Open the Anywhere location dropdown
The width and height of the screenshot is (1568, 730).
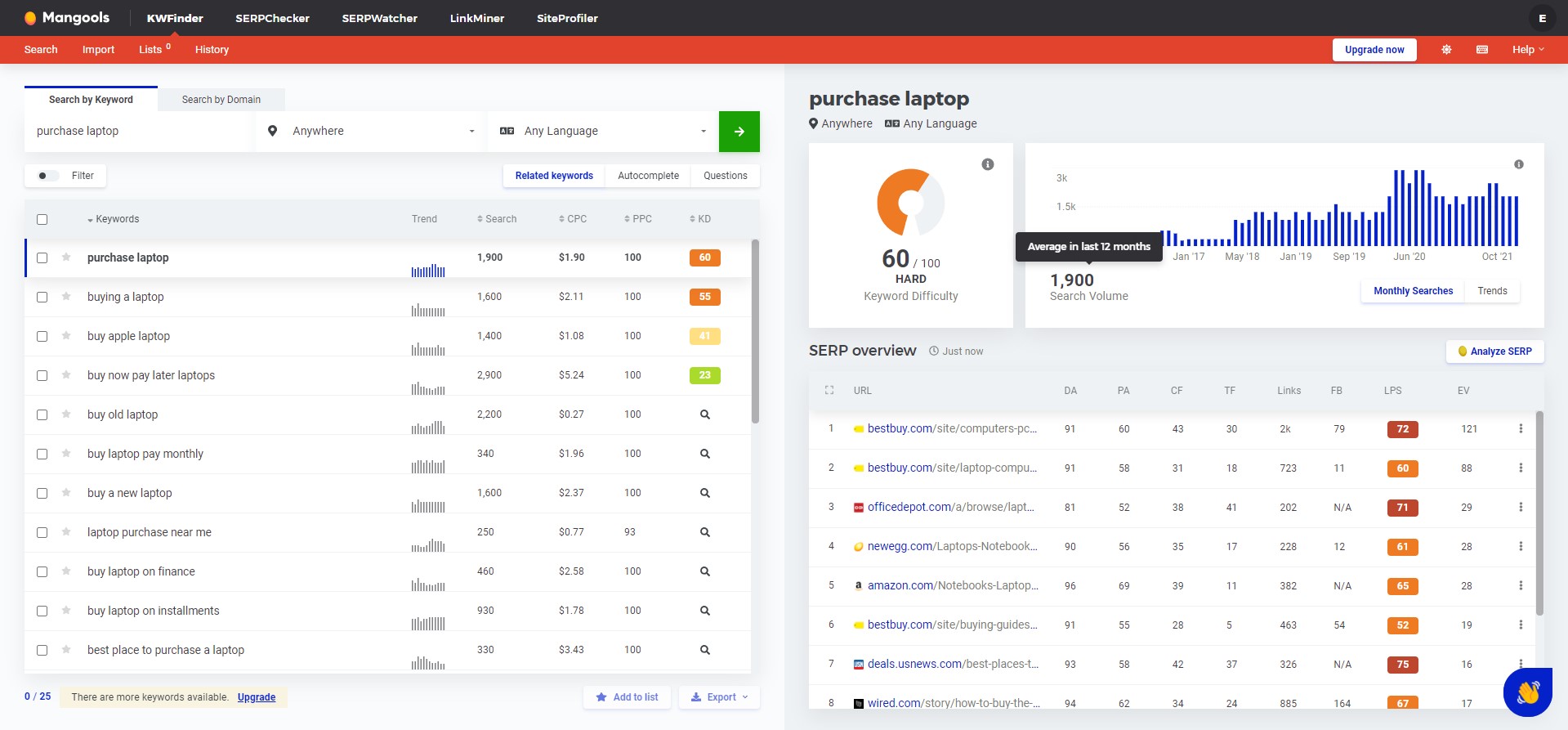372,132
